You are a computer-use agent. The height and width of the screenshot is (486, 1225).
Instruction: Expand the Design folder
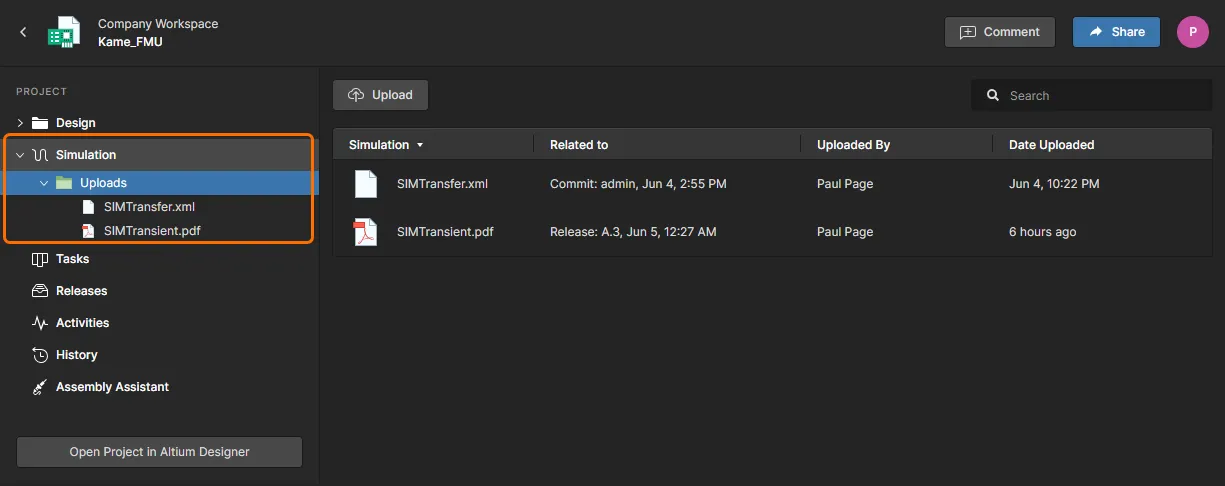(x=20, y=123)
